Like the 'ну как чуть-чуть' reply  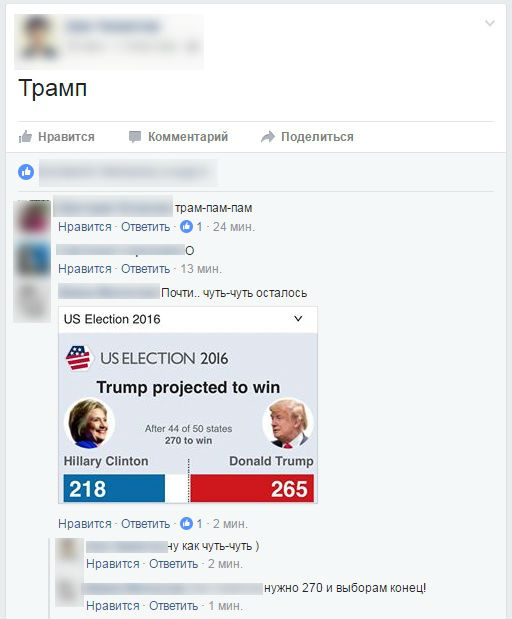coord(113,564)
